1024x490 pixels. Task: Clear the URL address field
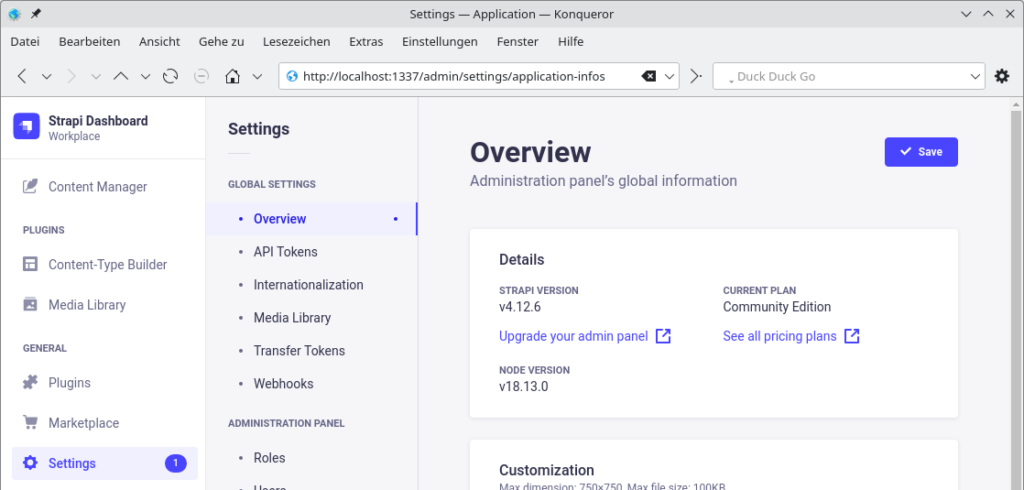(648, 76)
